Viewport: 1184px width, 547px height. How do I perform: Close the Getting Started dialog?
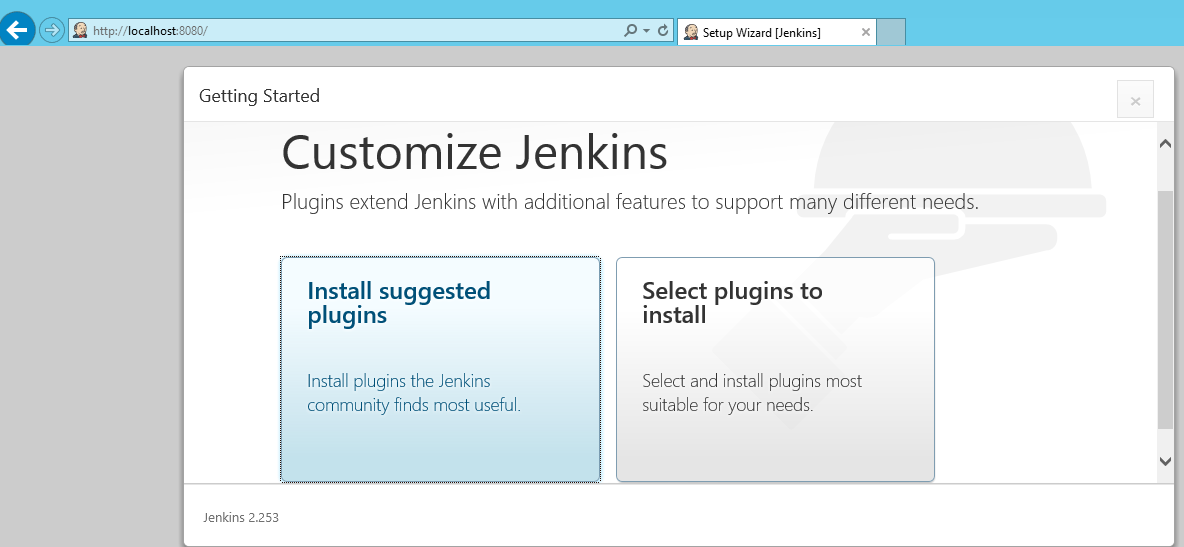click(1135, 100)
